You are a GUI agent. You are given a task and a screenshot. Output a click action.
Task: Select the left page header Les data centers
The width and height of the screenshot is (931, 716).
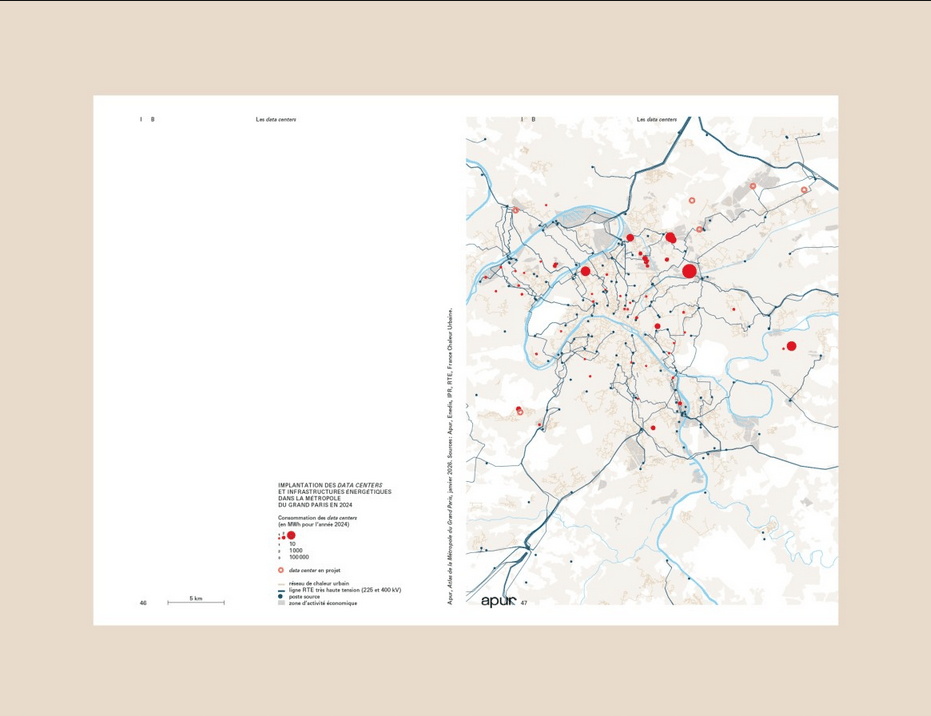[276, 119]
